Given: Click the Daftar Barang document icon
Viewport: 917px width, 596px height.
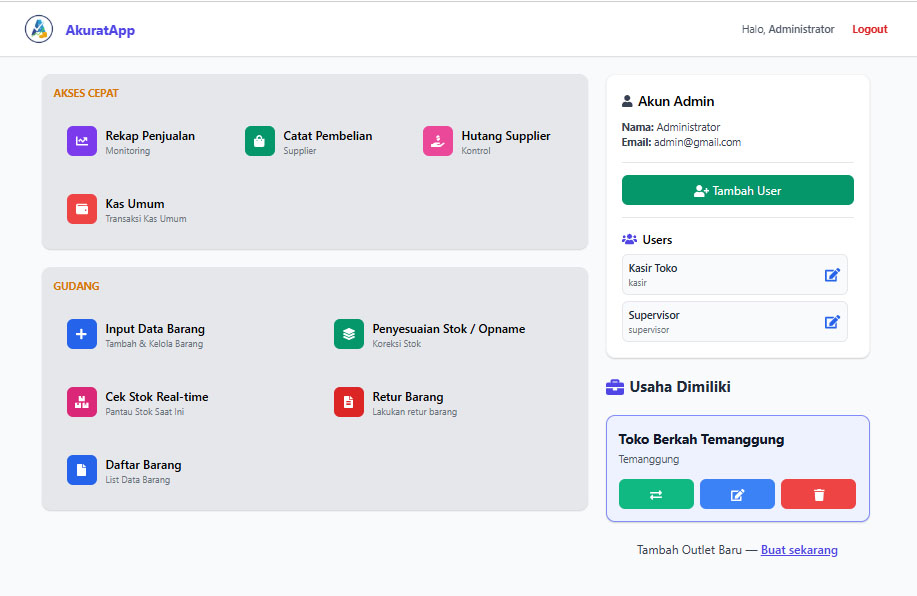Looking at the screenshot, I should point(82,470).
